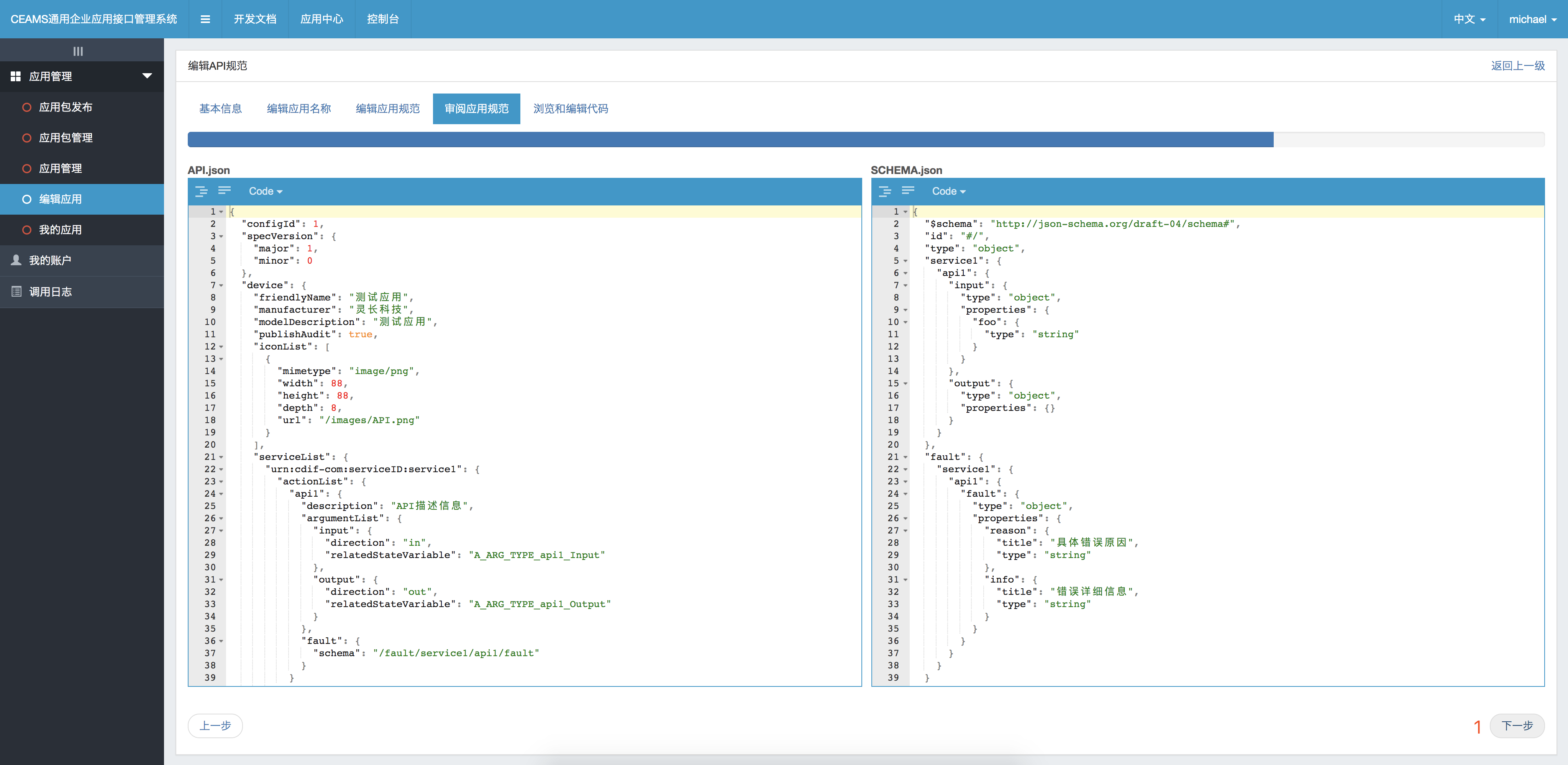
Task: Fold line 12 iconList in API.json
Action: (221, 347)
